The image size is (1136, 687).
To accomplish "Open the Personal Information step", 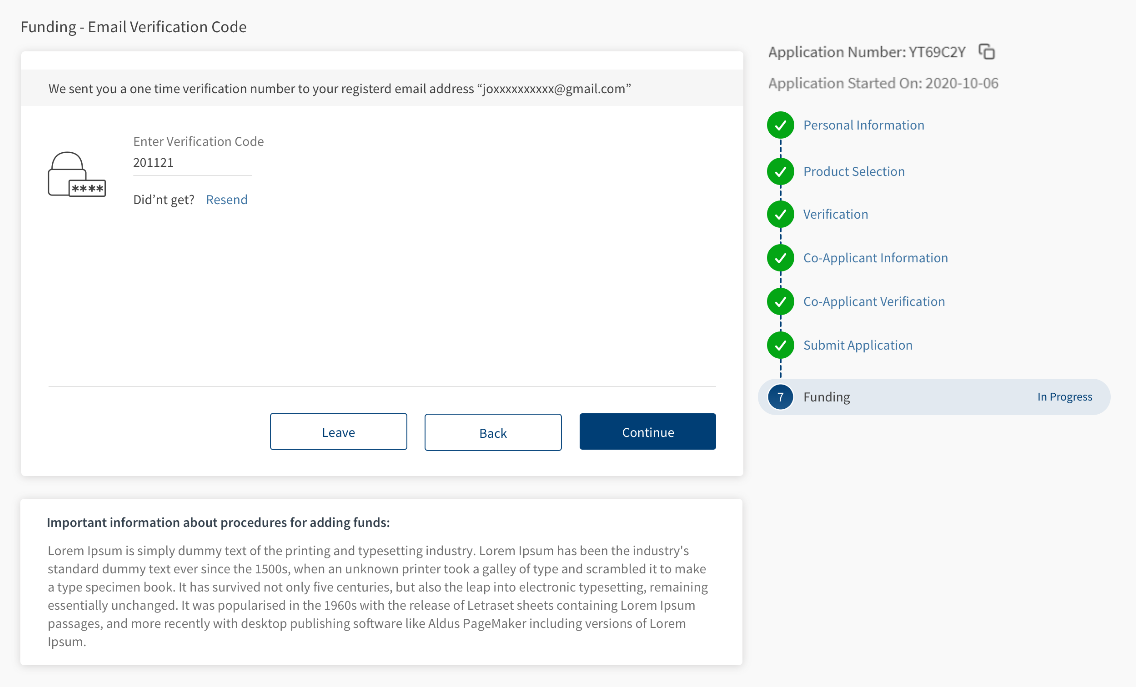I will [863, 126].
